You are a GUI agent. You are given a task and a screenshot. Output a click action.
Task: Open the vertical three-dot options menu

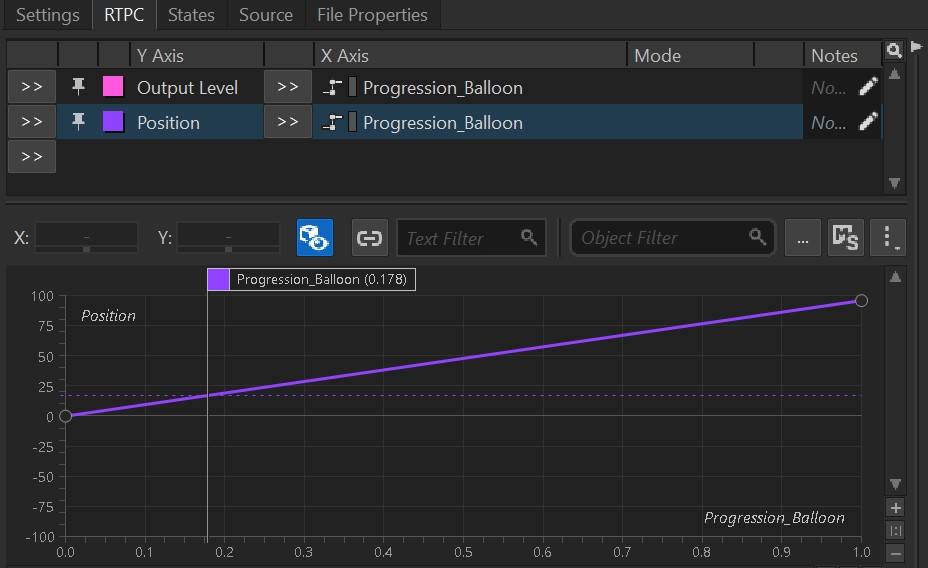[887, 238]
